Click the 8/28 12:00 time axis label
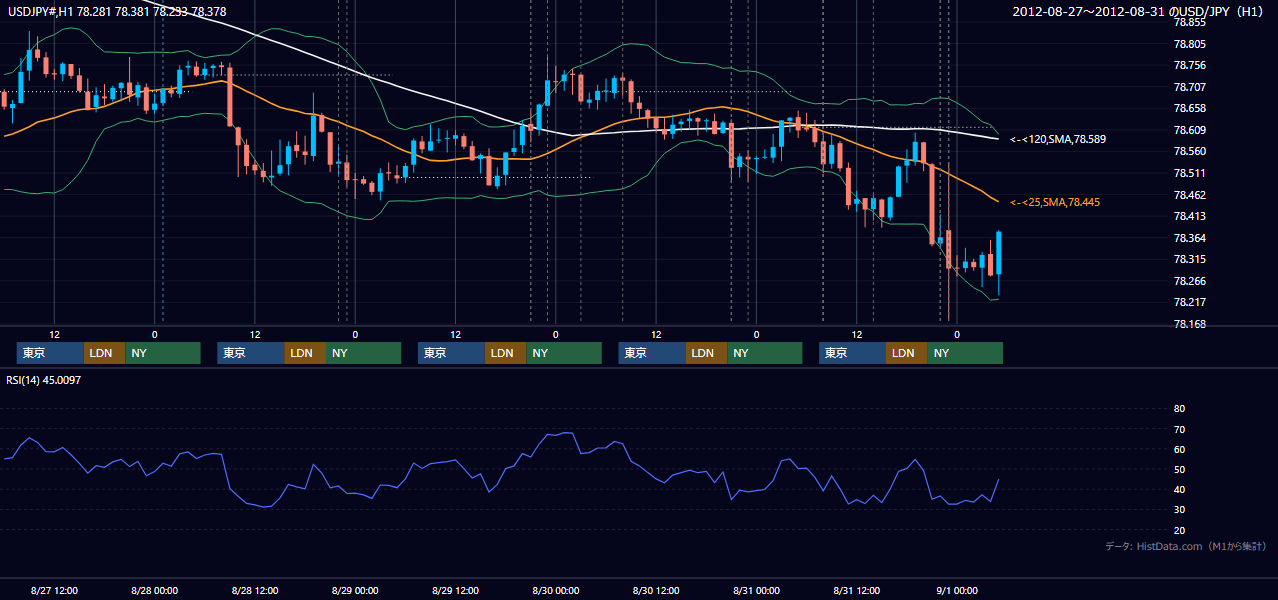 [254, 590]
